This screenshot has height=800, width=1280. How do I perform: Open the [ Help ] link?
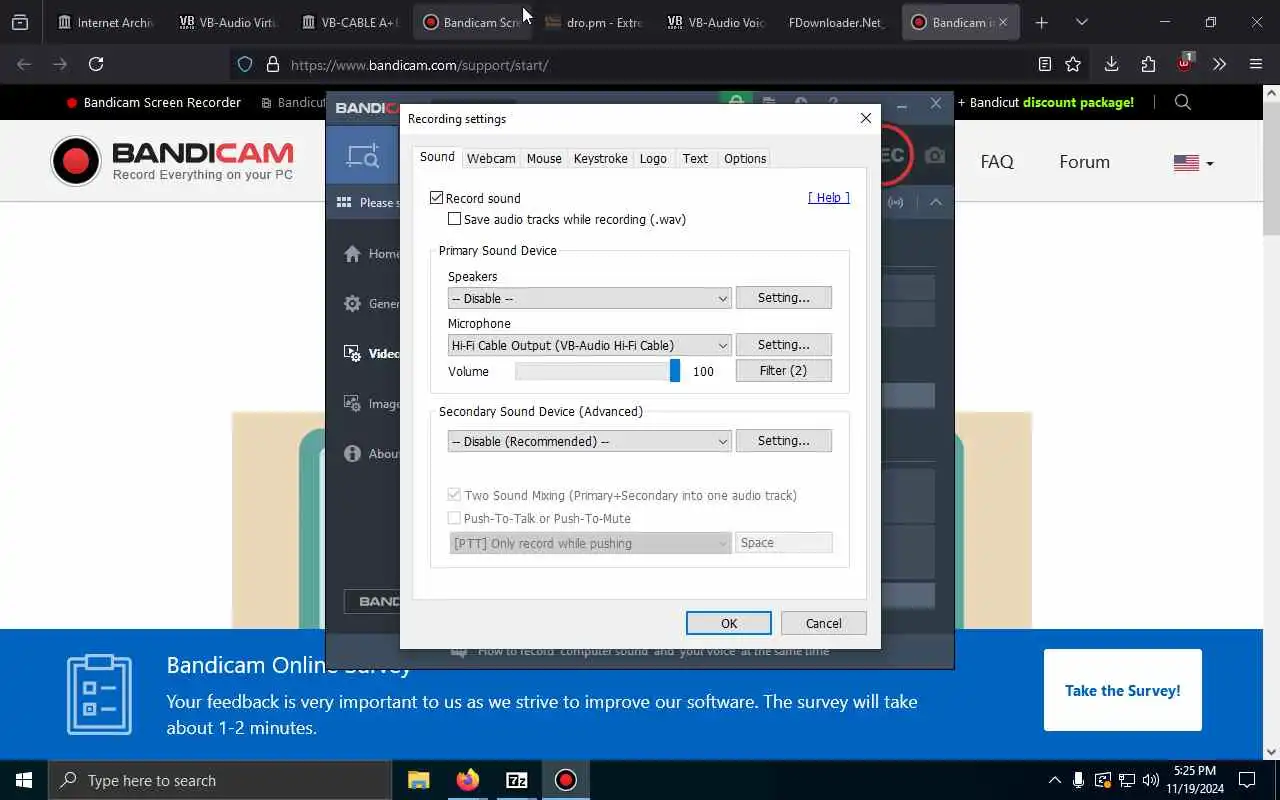pyautogui.click(x=829, y=197)
